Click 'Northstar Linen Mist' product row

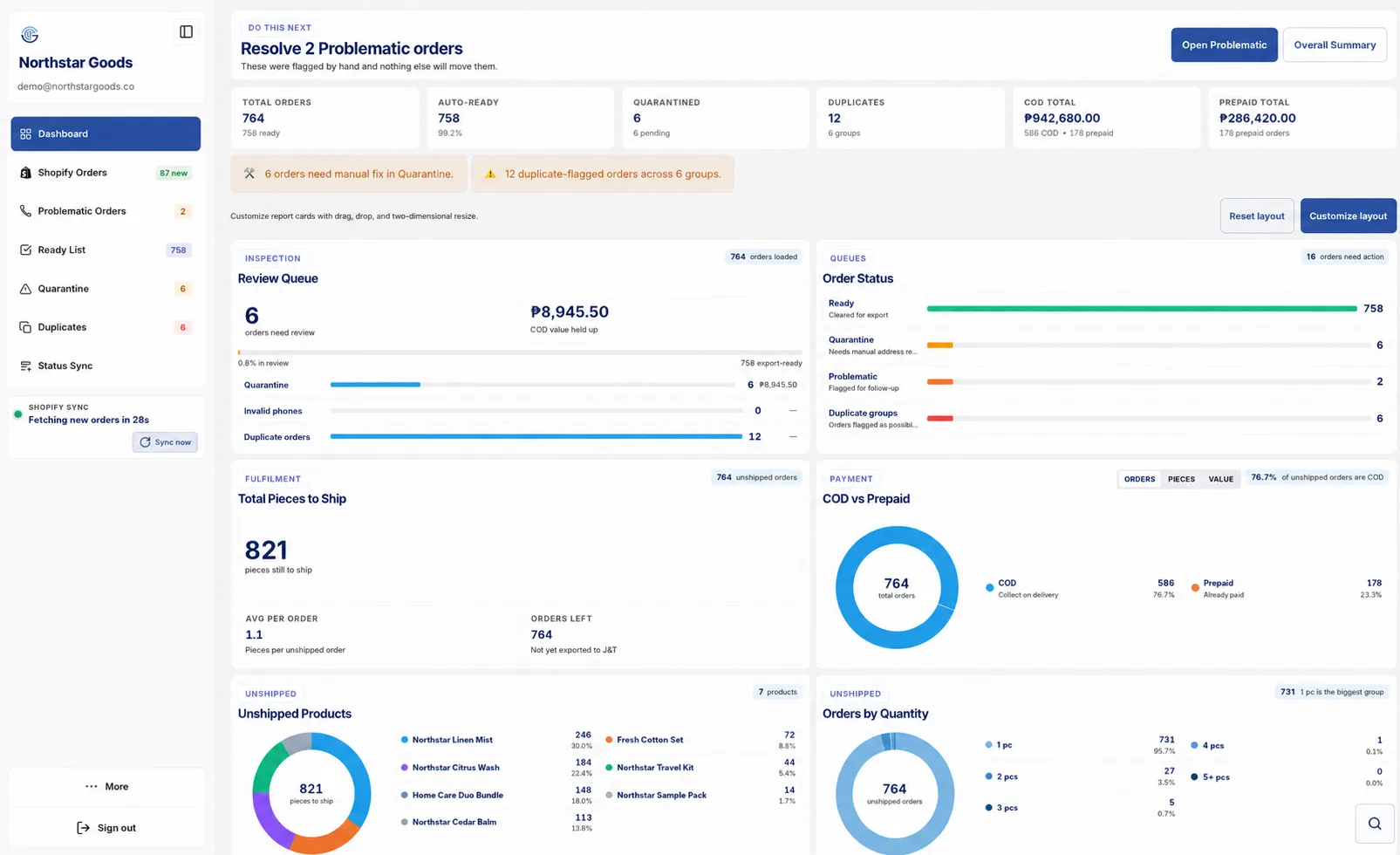click(496, 740)
